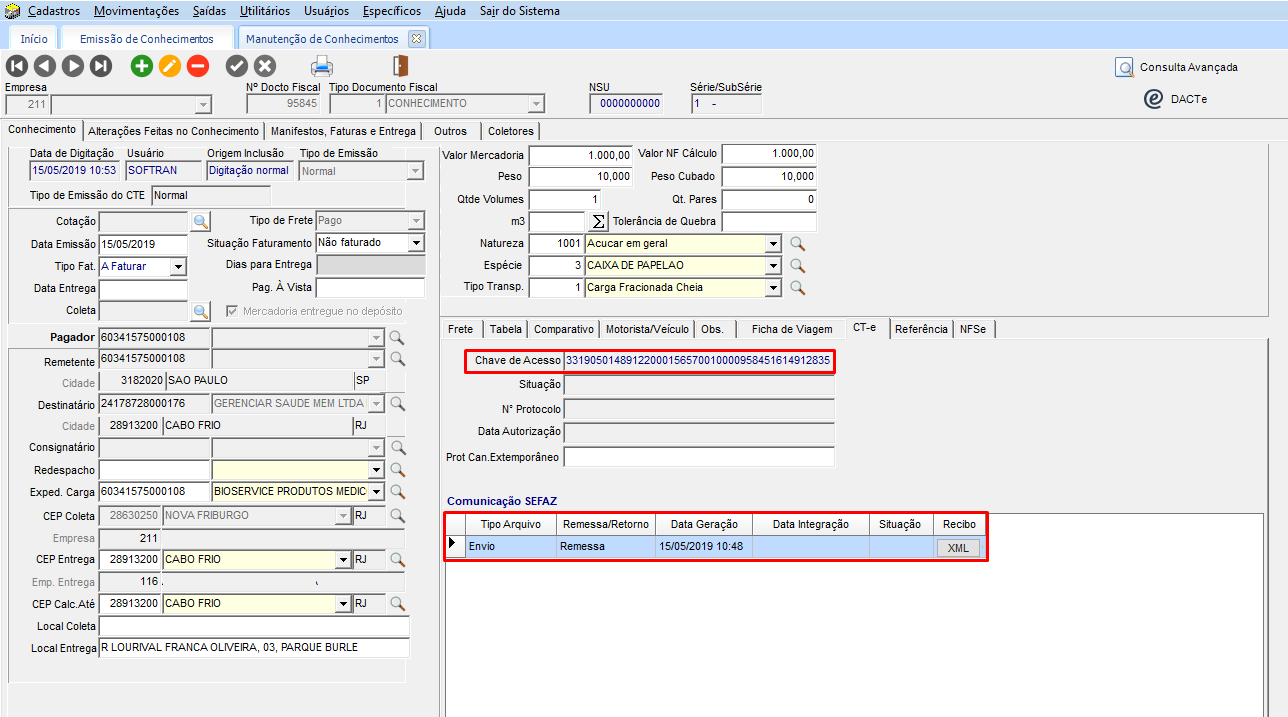This screenshot has width=1288, height=717.
Task: Search Cotação with the magnifier icon
Action: tap(200, 221)
